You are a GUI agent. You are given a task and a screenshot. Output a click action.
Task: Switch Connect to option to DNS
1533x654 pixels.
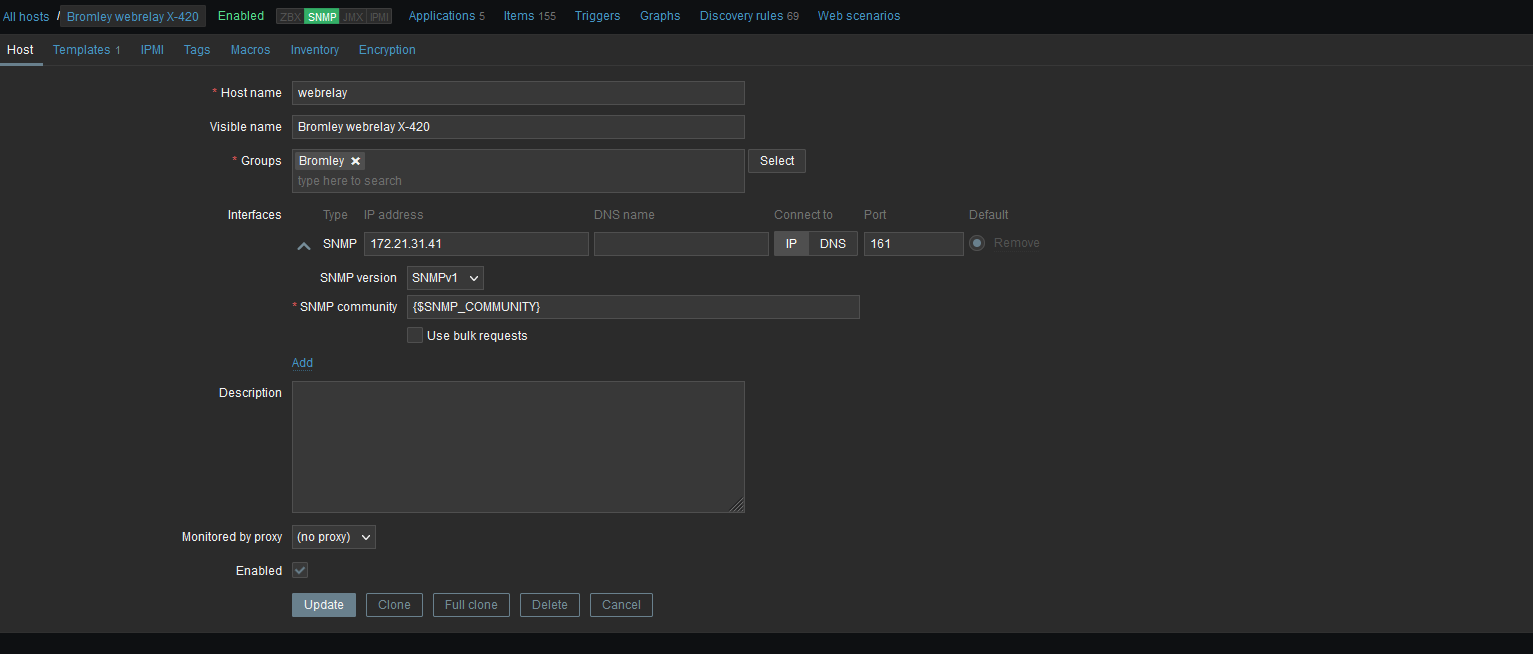[x=832, y=244]
